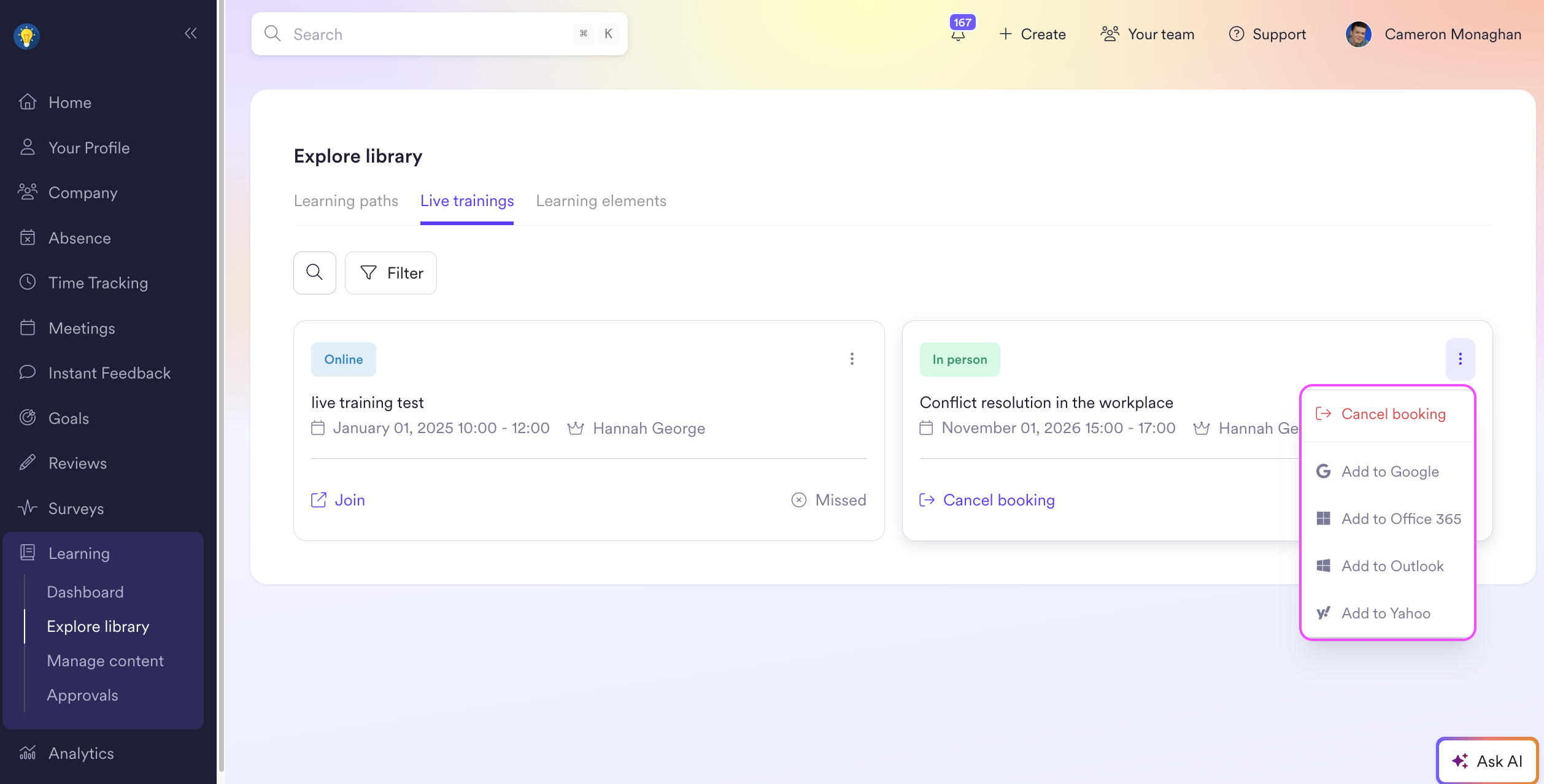Open Time Tracking from sidebar
The height and width of the screenshot is (784, 1544).
click(98, 283)
